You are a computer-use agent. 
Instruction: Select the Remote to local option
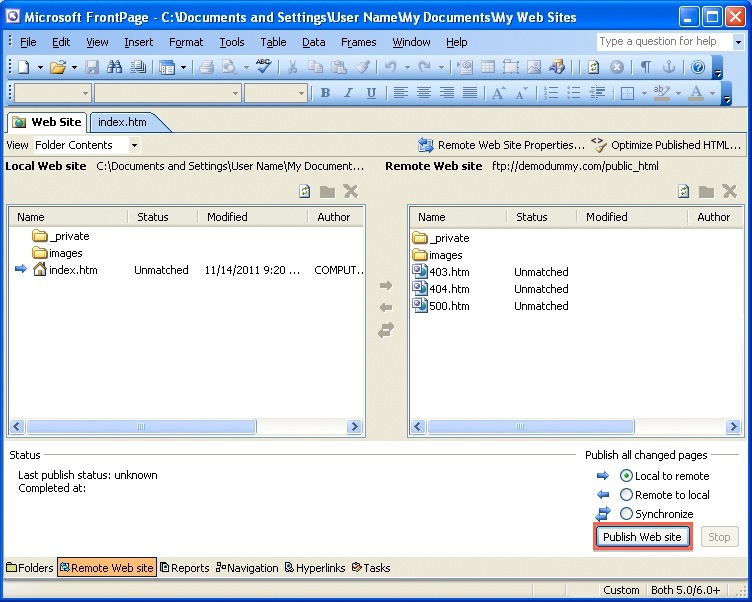[627, 494]
